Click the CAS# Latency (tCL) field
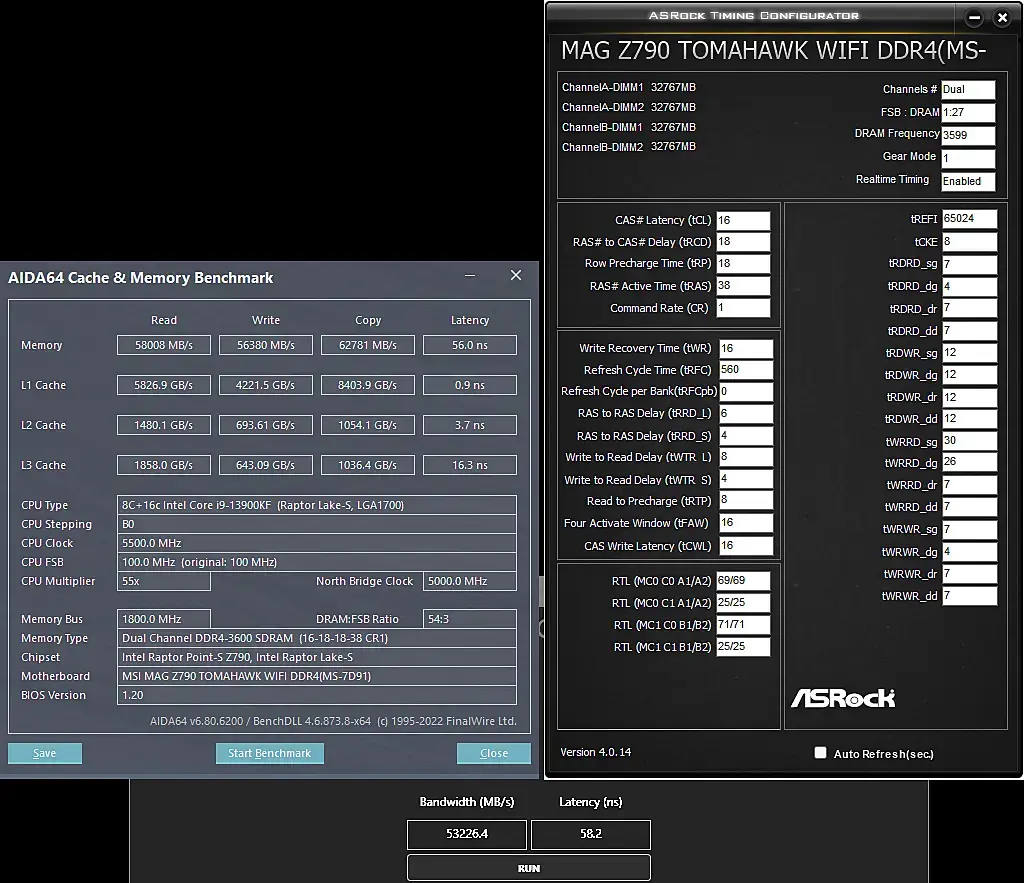1024x883 pixels. click(x=743, y=220)
